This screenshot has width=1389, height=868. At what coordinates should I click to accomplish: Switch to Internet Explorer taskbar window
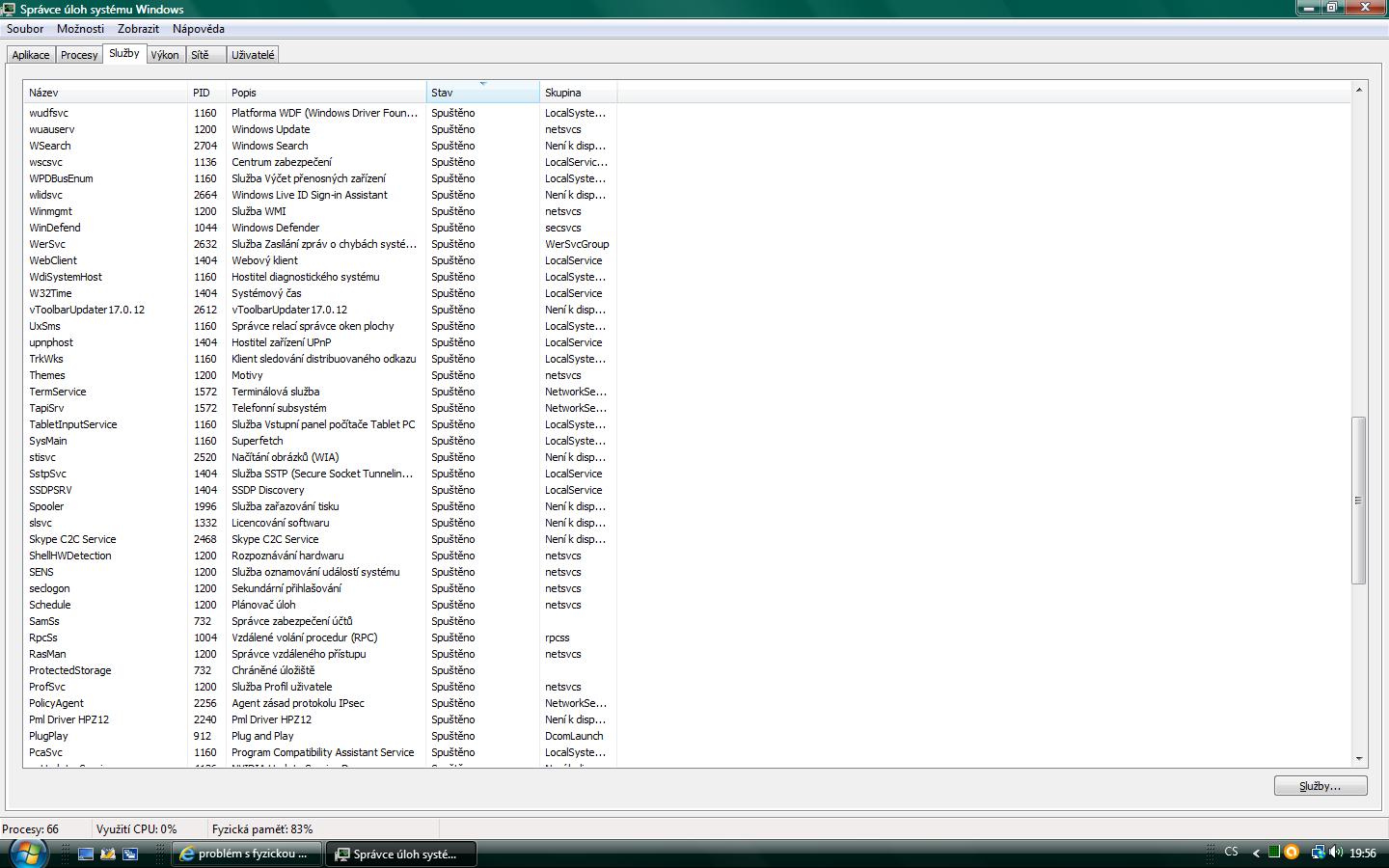(x=246, y=854)
